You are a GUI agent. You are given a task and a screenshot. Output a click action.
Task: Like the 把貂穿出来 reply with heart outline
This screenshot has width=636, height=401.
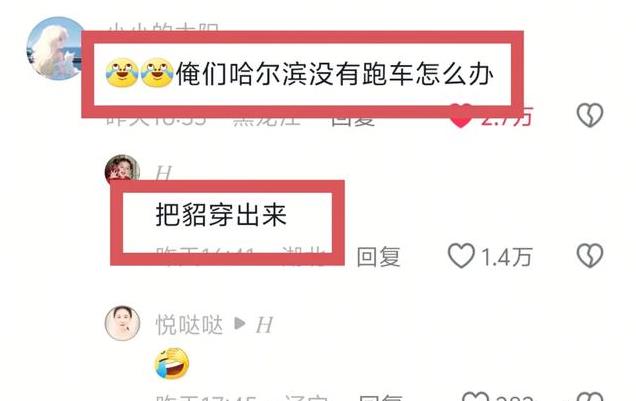pos(461,255)
